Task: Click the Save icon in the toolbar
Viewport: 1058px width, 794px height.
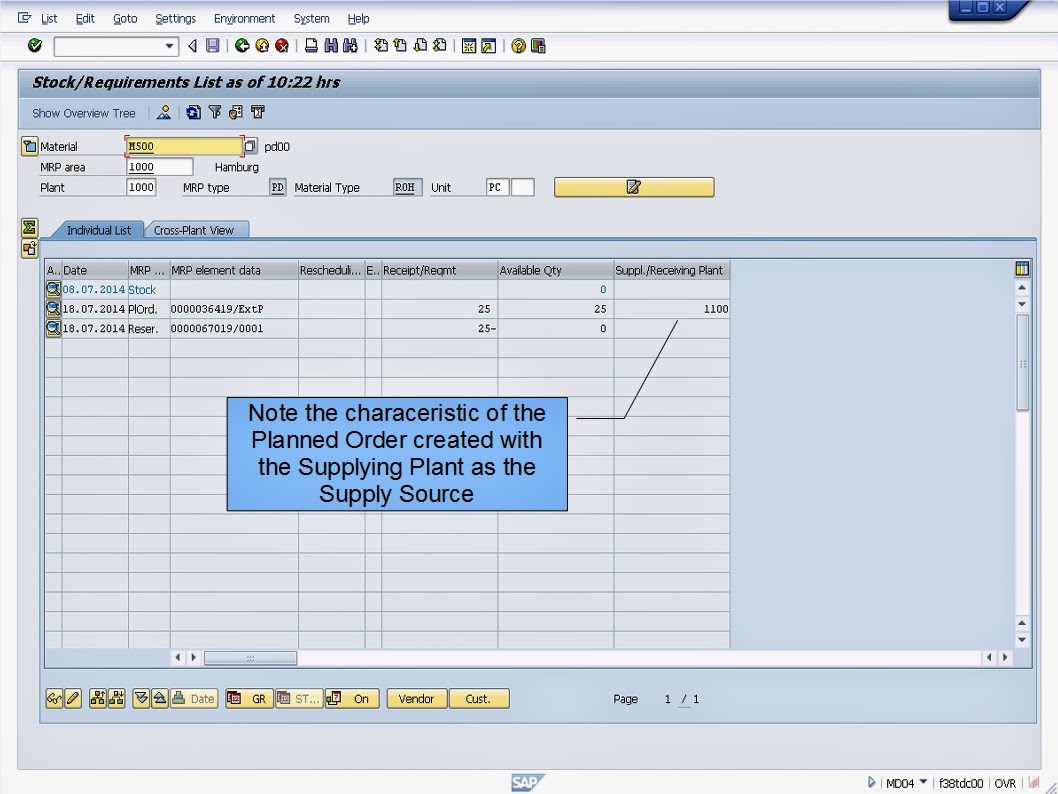Action: 212,45
